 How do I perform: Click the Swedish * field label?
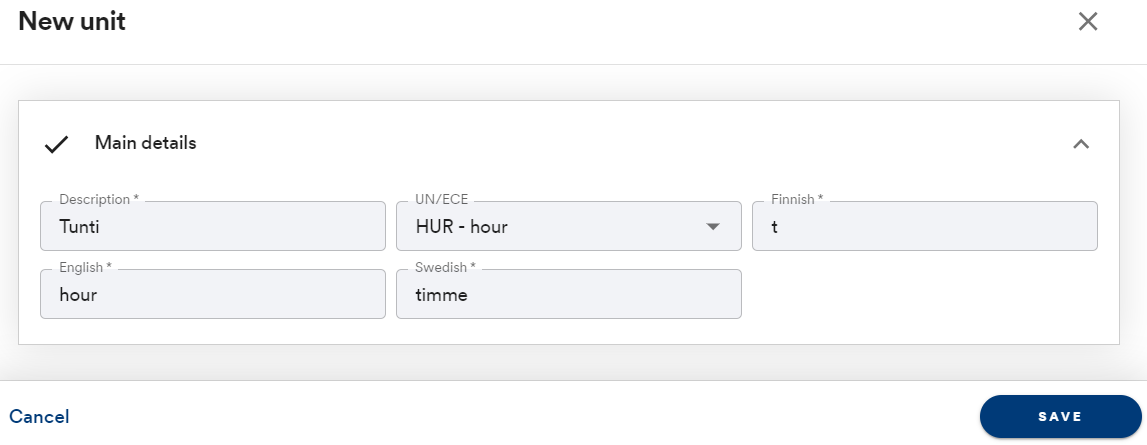point(445,267)
